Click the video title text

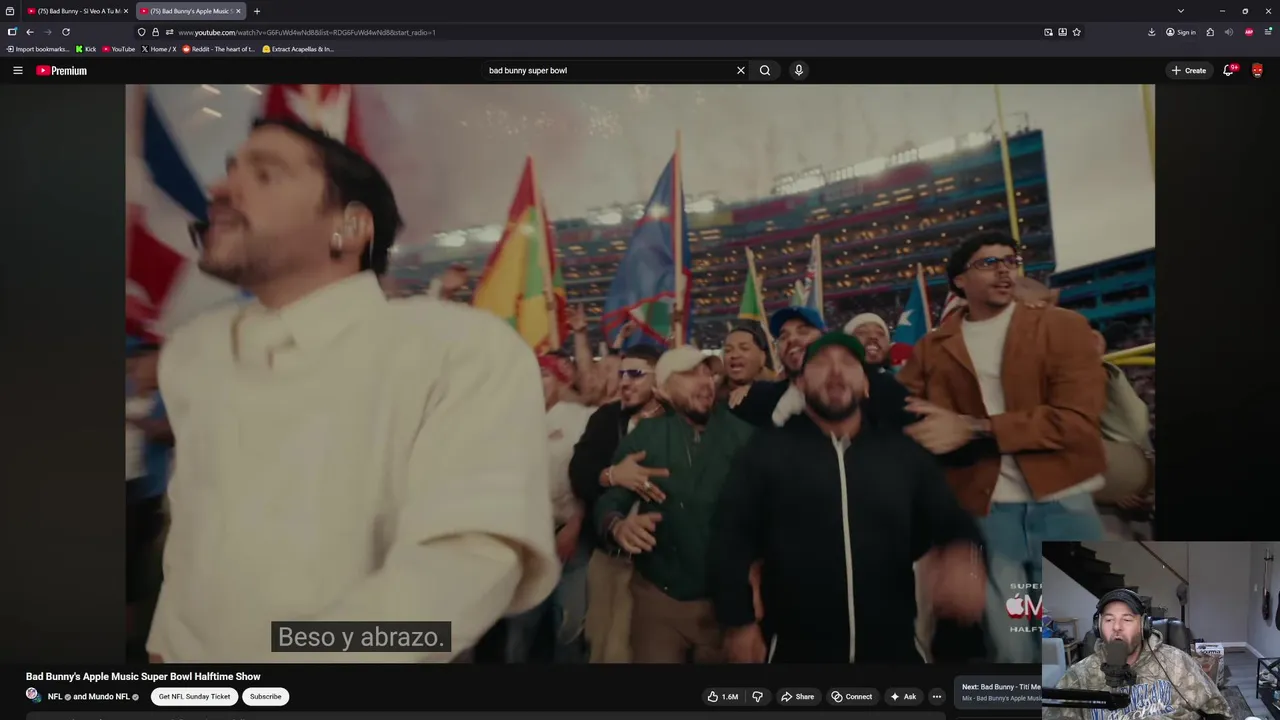[143, 677]
